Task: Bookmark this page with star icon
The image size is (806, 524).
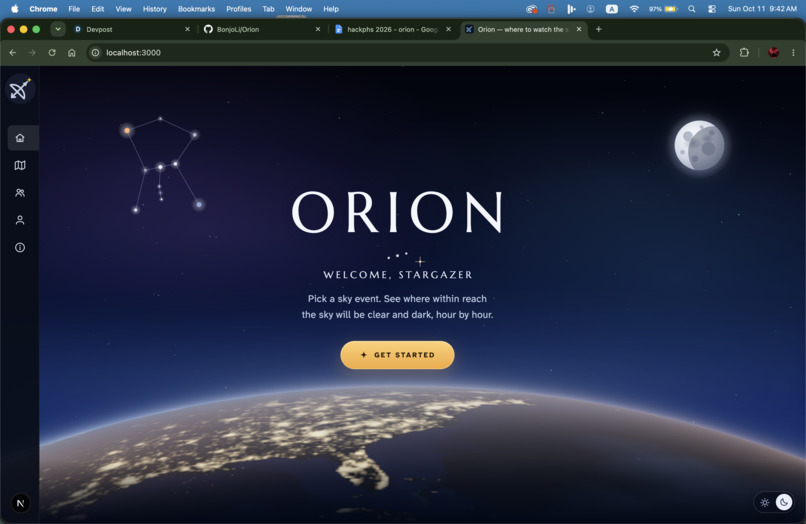Action: pos(717,52)
